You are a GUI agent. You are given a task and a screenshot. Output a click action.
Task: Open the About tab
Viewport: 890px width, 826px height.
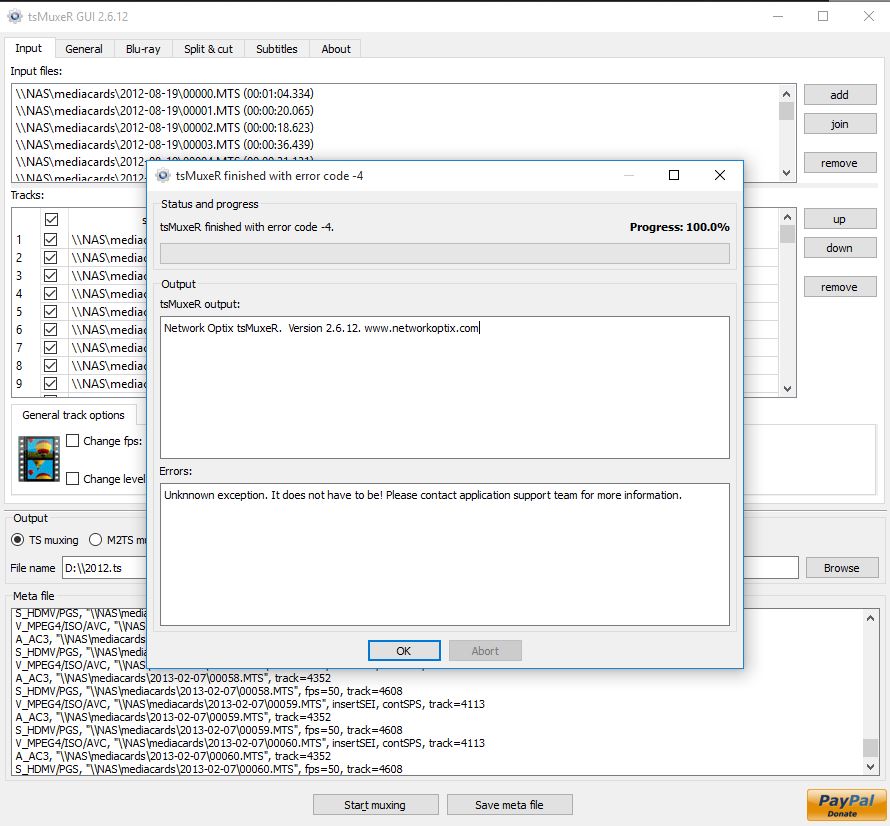(x=336, y=49)
